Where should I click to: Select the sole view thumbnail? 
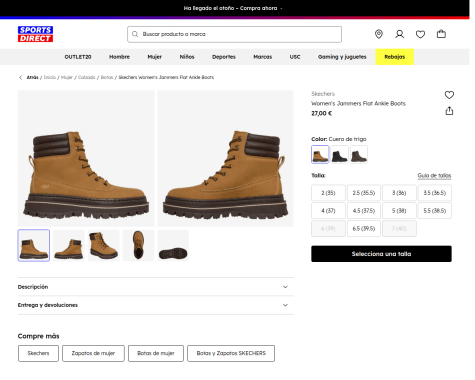(173, 246)
